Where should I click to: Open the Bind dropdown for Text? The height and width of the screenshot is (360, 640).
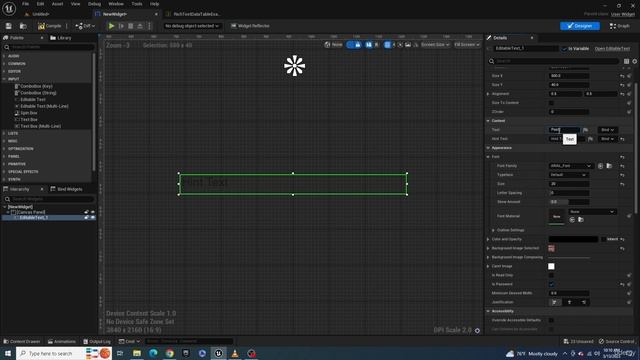click(607, 130)
